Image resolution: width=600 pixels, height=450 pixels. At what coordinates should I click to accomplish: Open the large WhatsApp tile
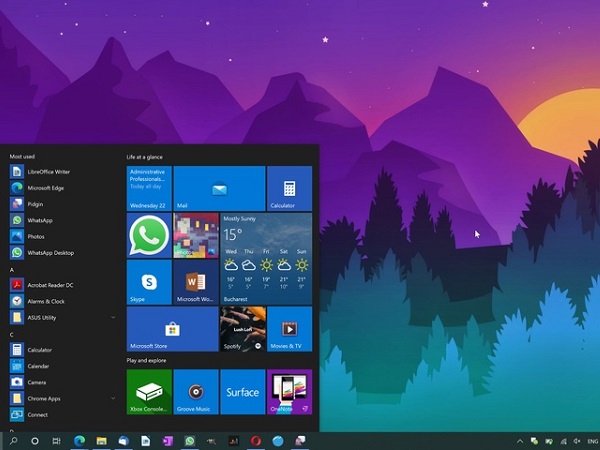(x=149, y=235)
